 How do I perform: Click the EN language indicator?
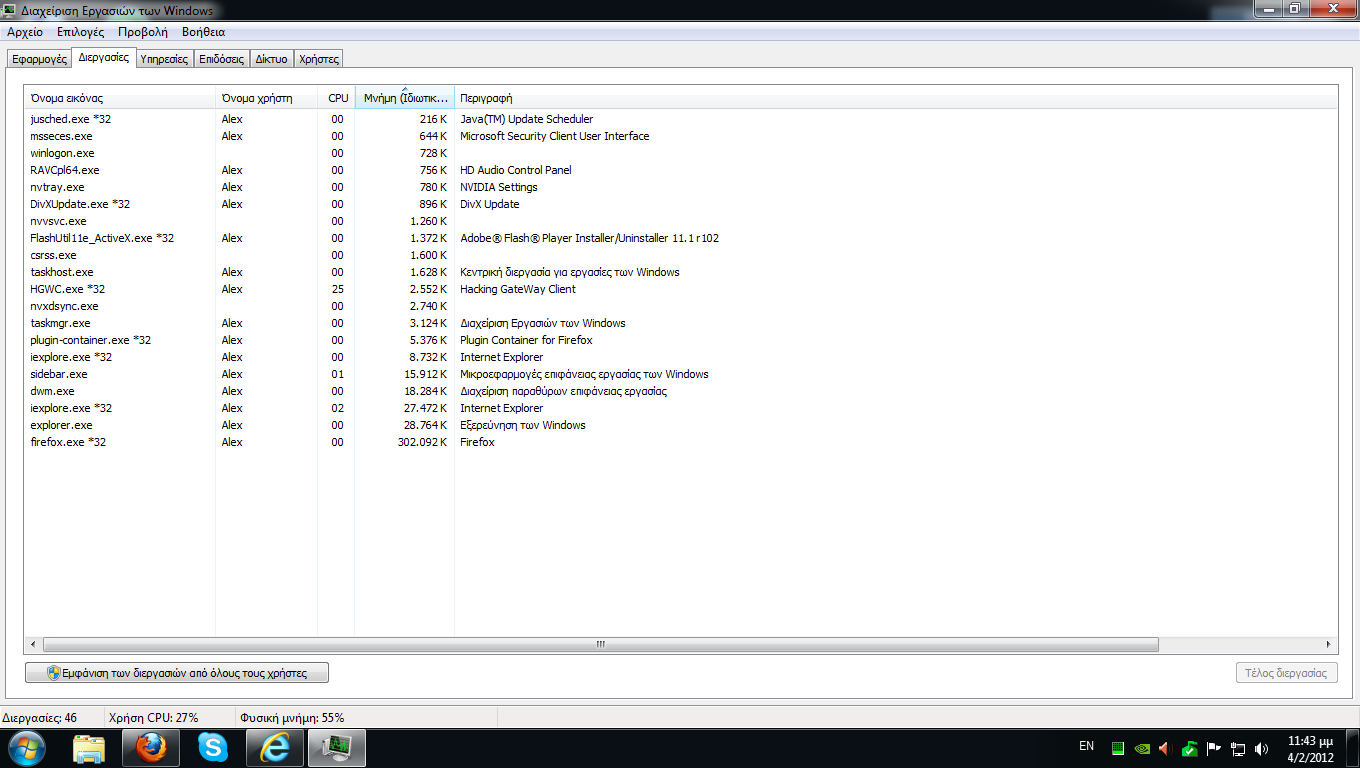click(1086, 746)
